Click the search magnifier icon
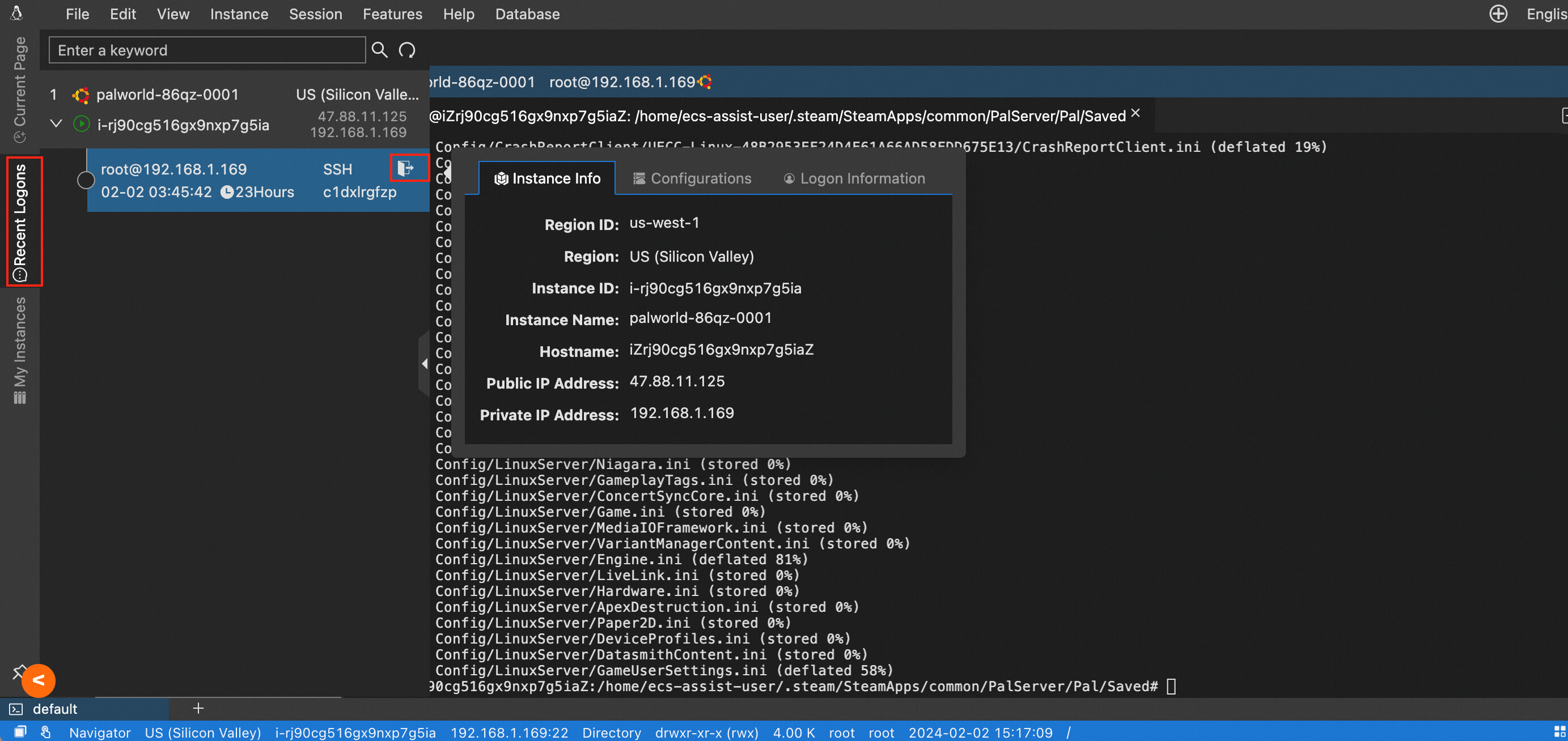The width and height of the screenshot is (1568, 741). (x=379, y=50)
